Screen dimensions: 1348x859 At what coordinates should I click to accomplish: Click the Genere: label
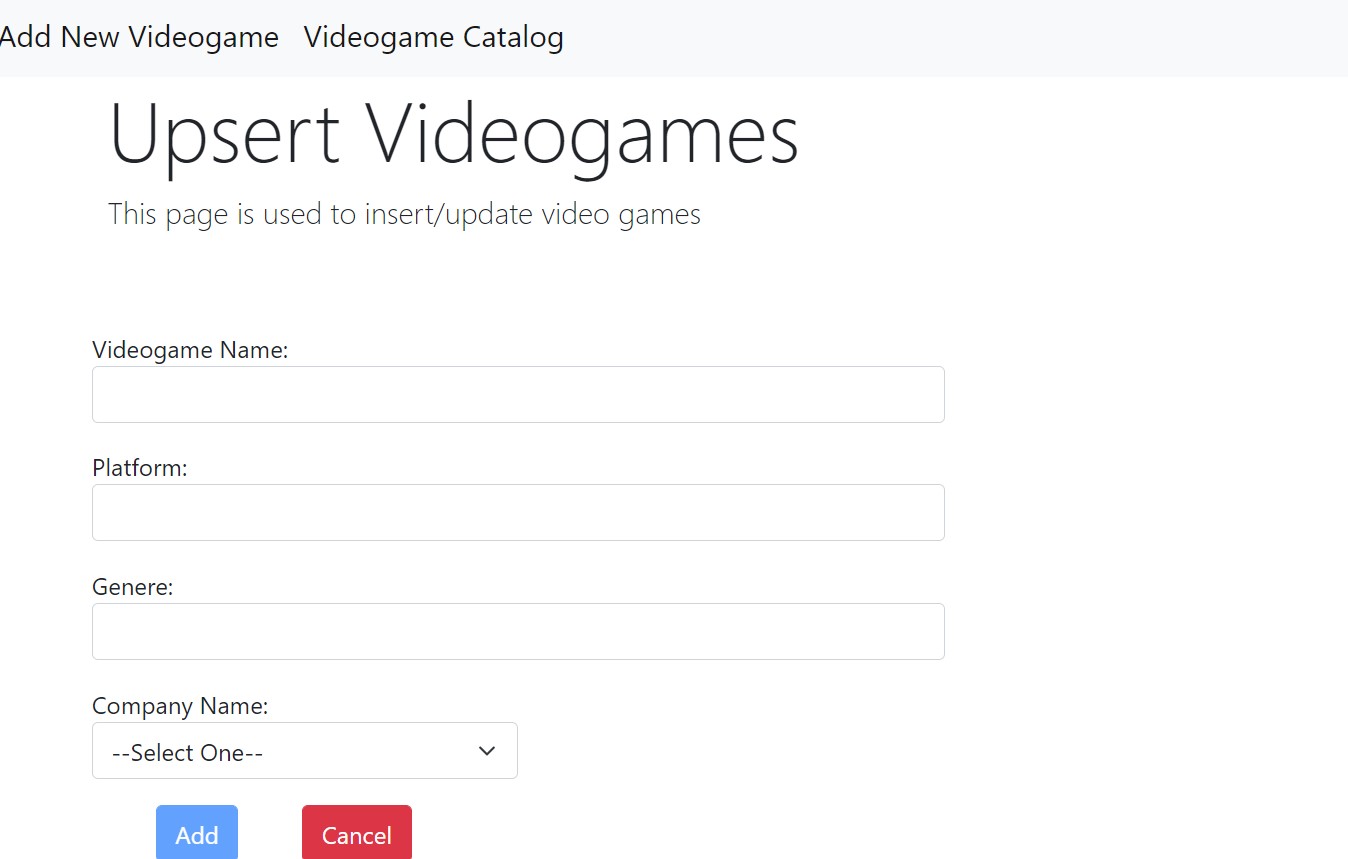(133, 587)
